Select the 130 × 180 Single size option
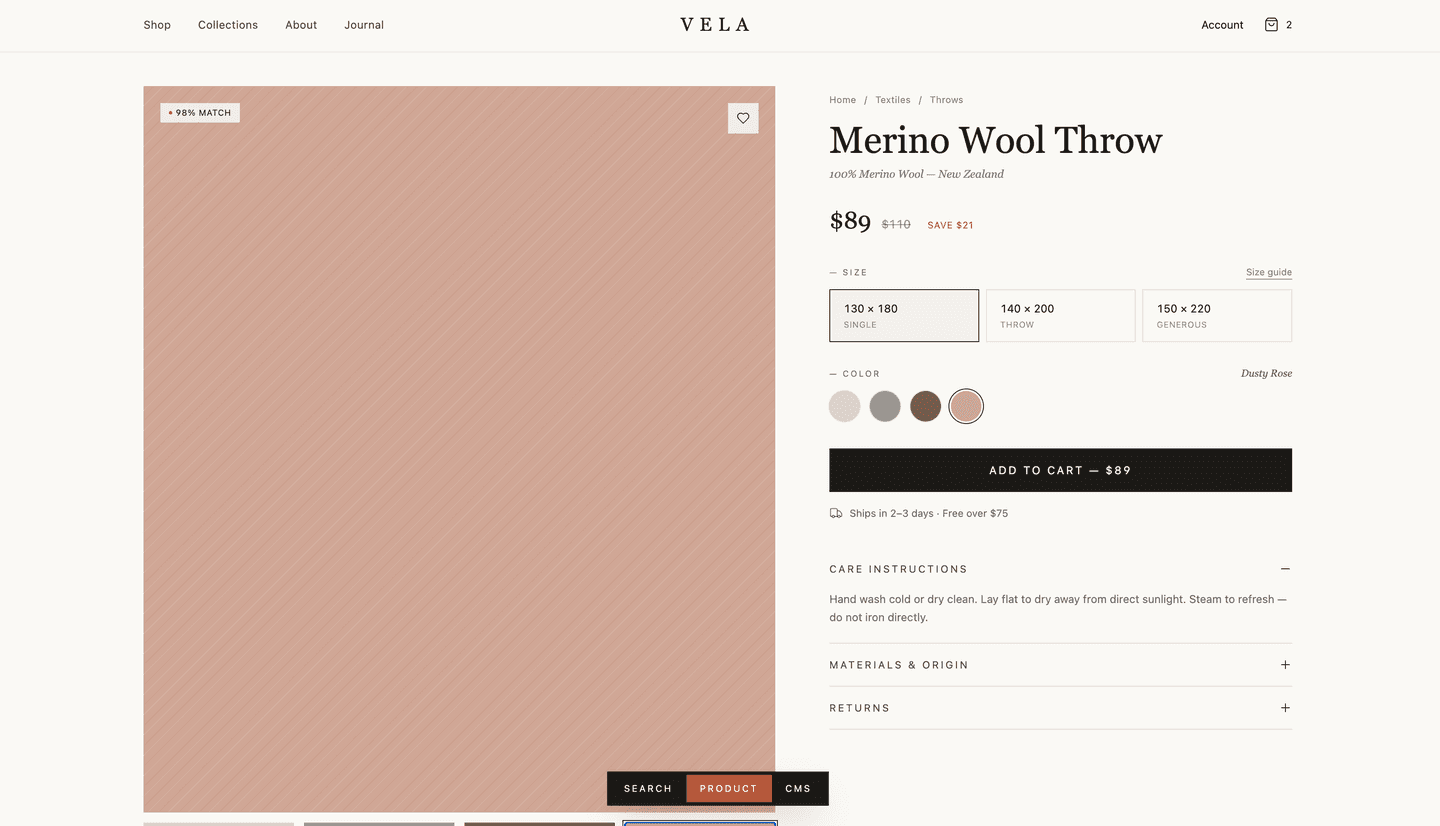This screenshot has height=826, width=1440. tap(903, 315)
